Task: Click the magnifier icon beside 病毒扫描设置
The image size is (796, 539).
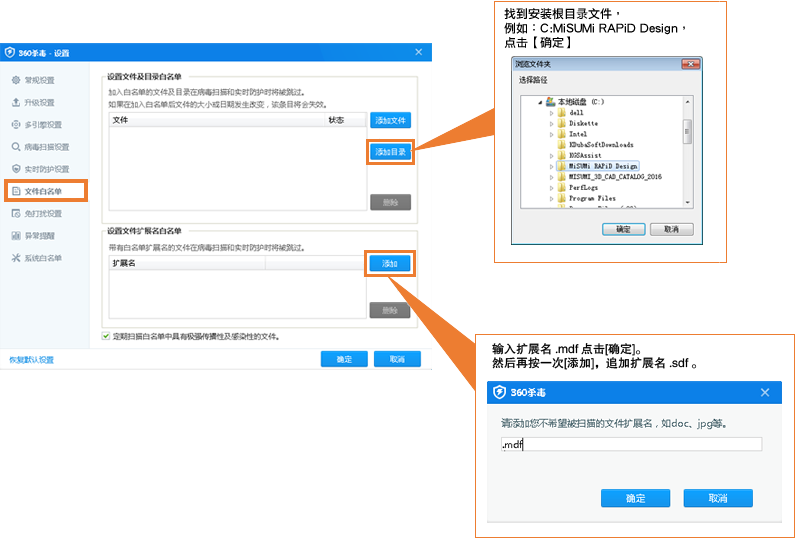Action: 16,147
